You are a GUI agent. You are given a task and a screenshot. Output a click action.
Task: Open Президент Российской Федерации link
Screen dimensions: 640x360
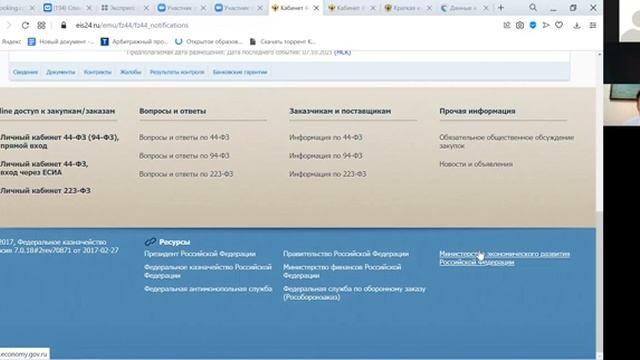[x=200, y=254]
